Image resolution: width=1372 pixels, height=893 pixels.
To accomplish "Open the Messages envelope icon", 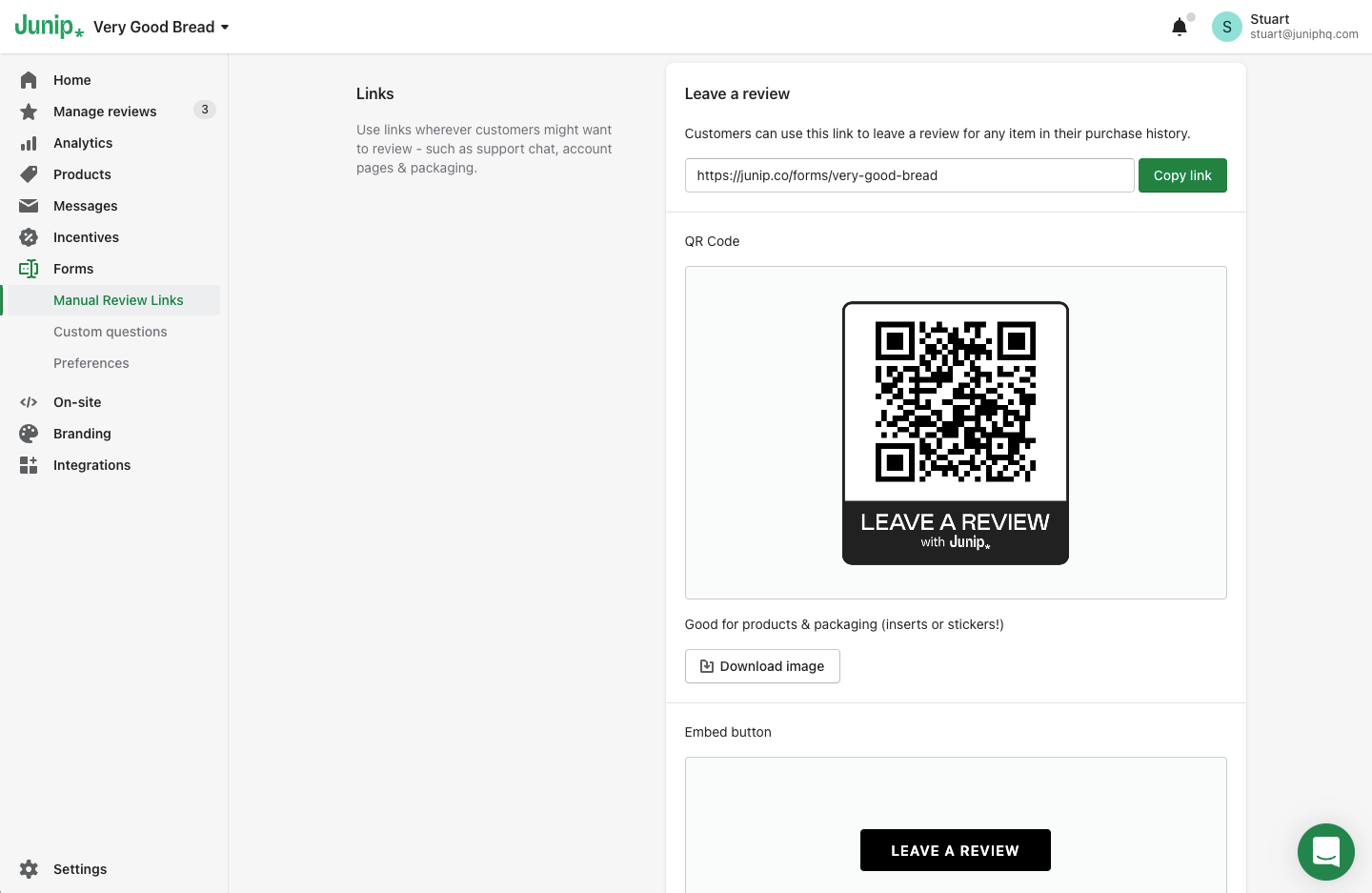I will click(29, 206).
